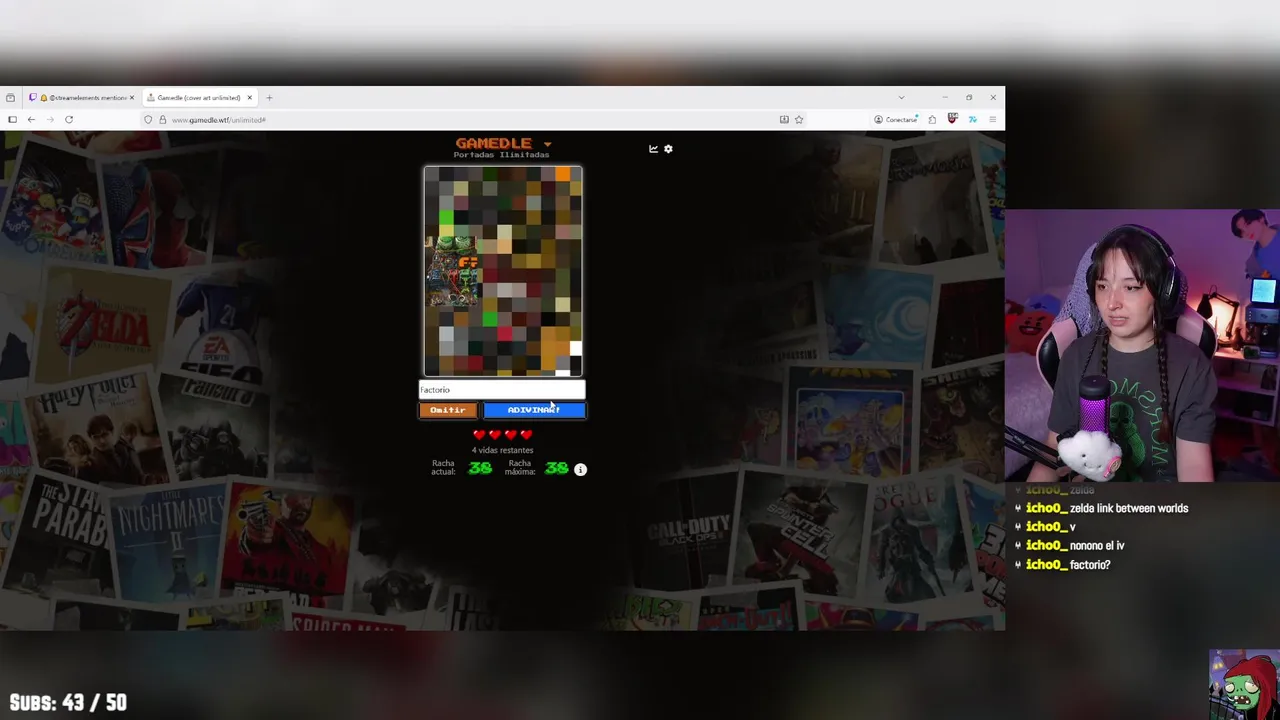1280x720 pixels.
Task: Close the streamelements mention tab
Action: 131,98
